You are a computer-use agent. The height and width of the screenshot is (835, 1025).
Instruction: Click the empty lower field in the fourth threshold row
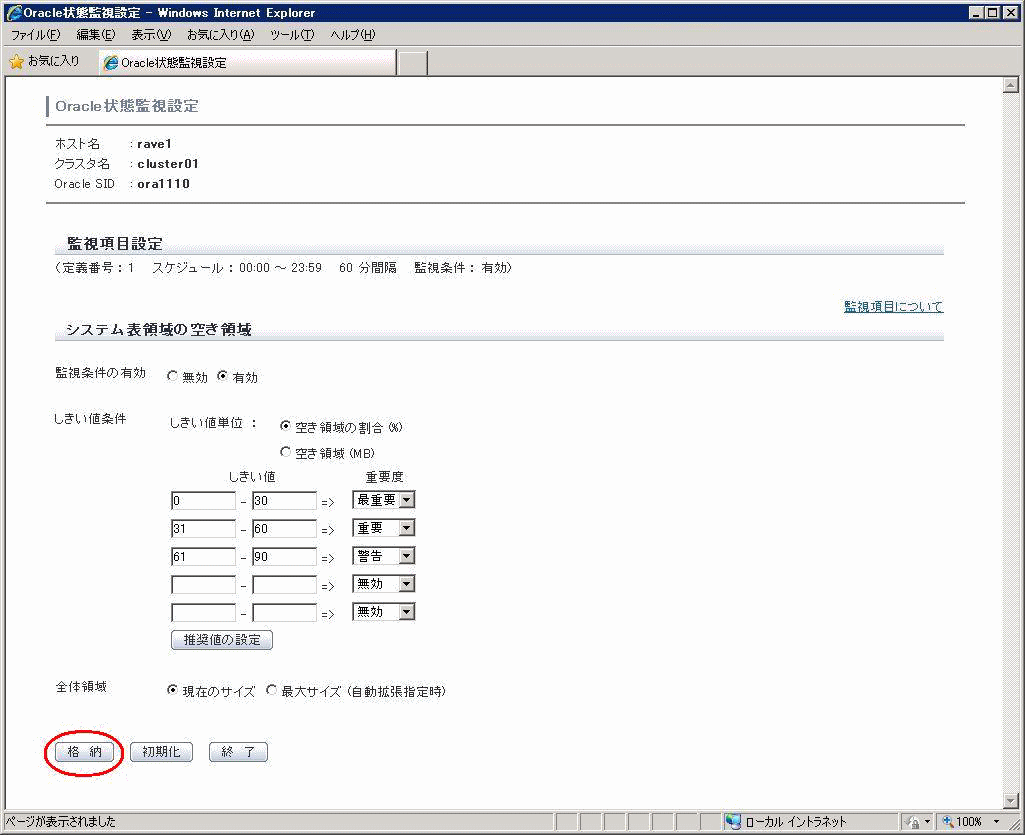point(203,585)
